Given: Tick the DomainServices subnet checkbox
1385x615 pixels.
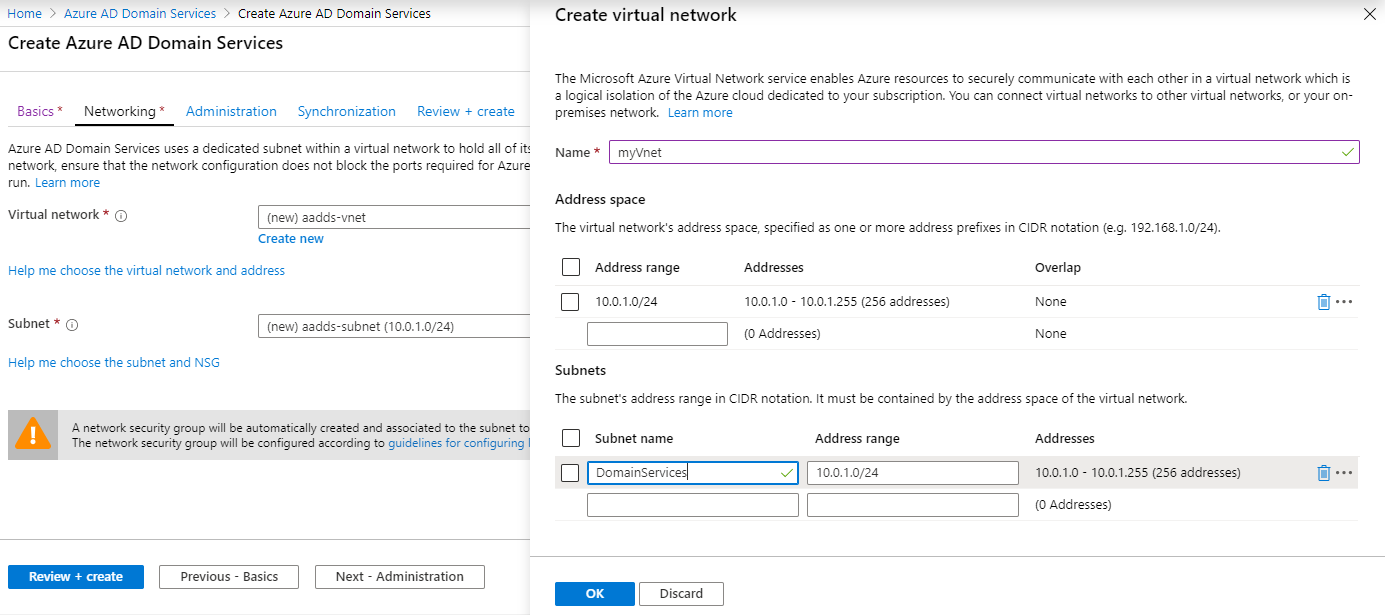Looking at the screenshot, I should pos(571,473).
